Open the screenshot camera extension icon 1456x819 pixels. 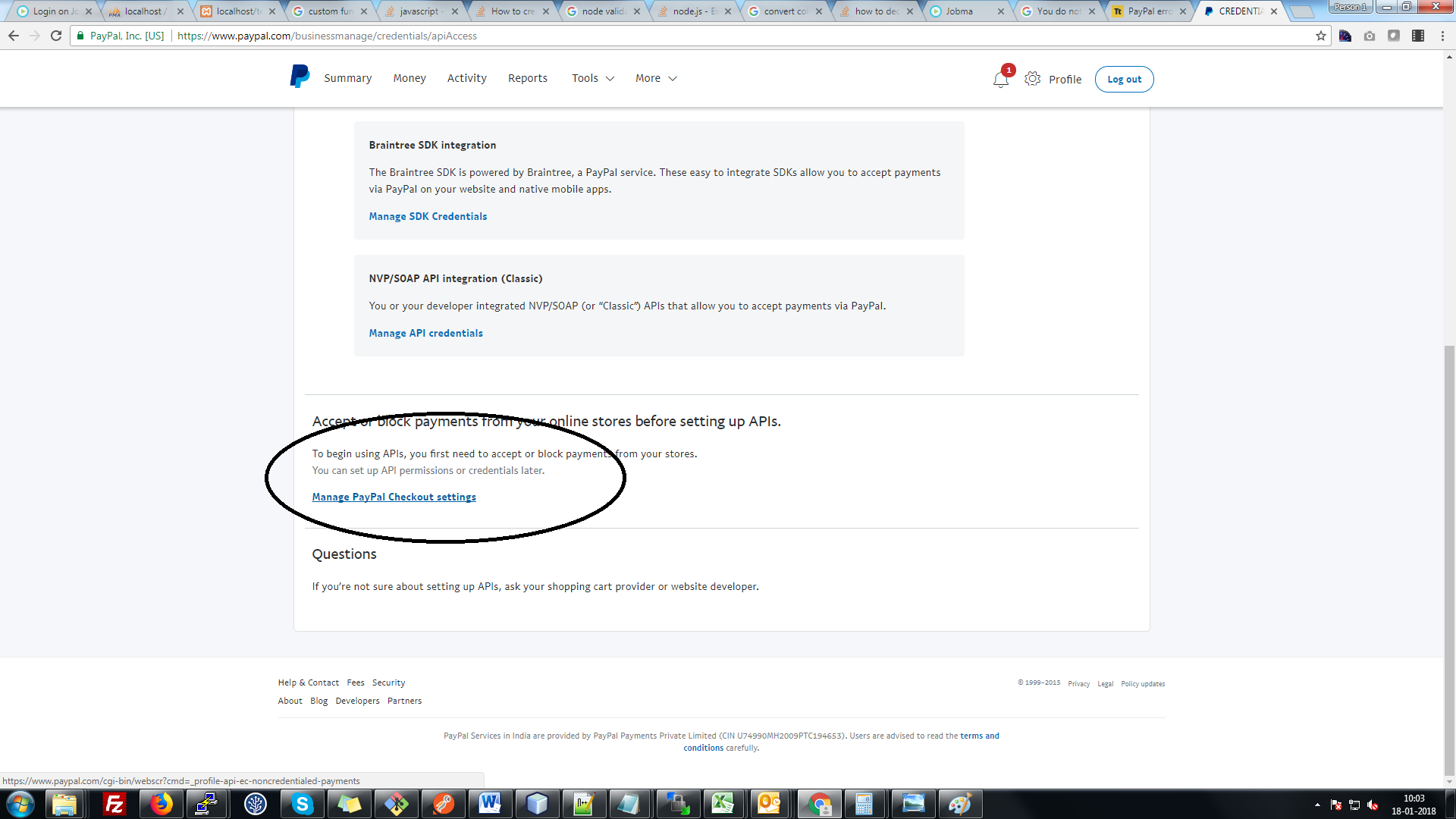[x=1370, y=36]
